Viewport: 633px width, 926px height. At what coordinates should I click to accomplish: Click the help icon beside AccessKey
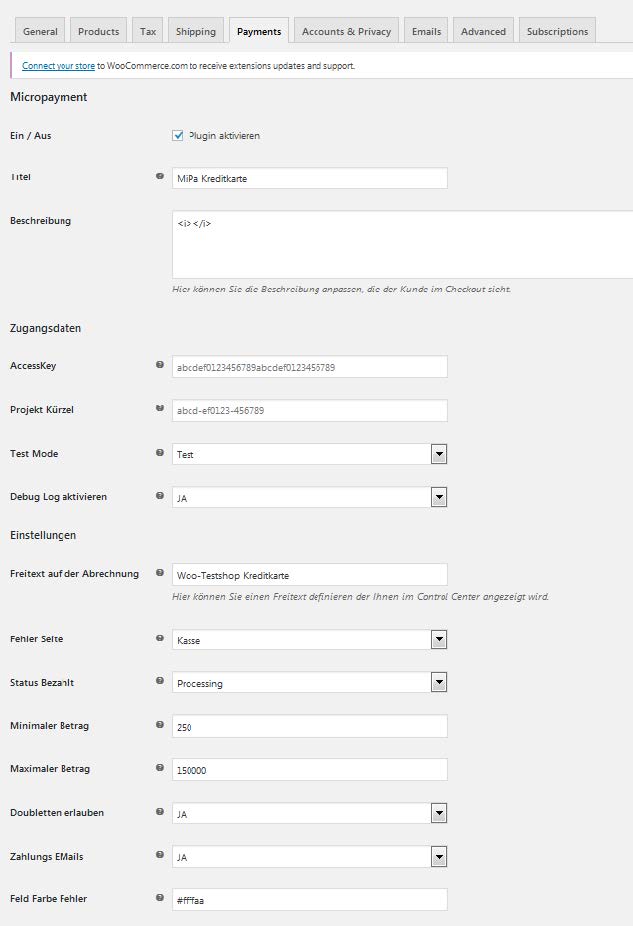coord(160,365)
